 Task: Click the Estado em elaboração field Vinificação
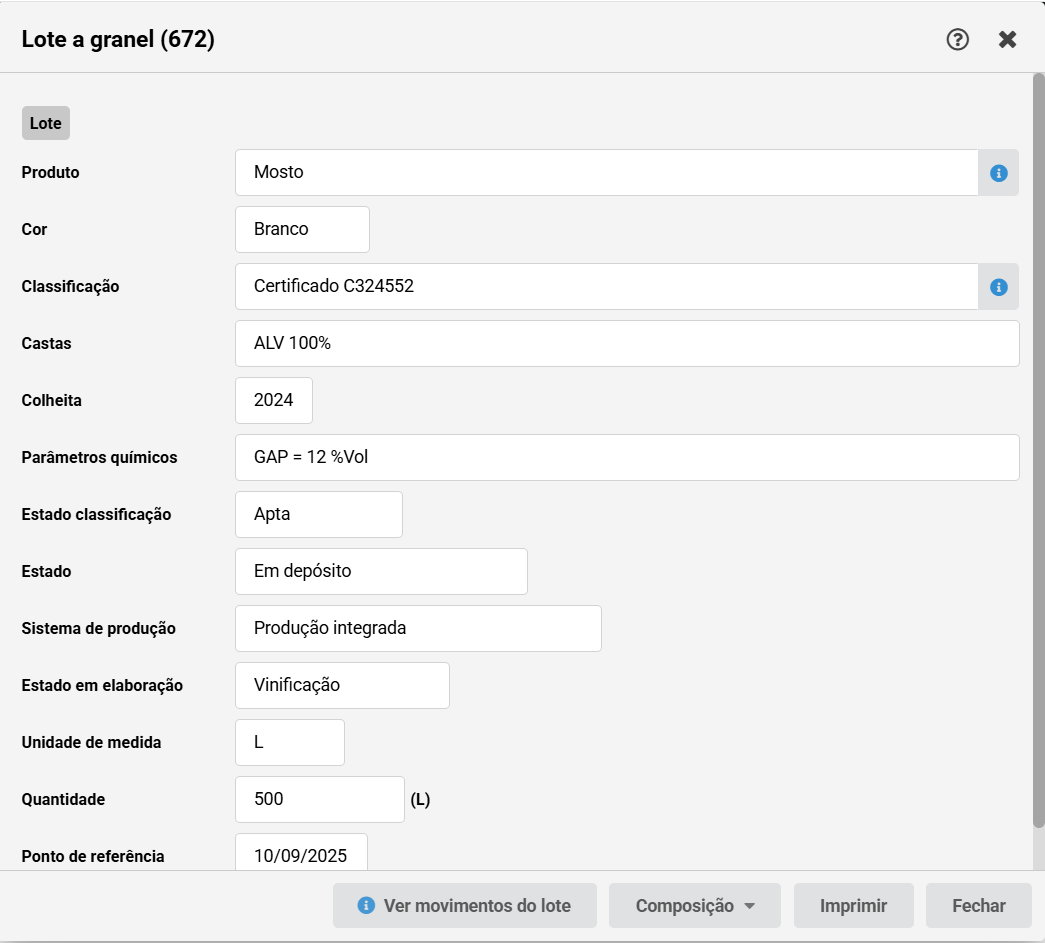[x=342, y=685]
